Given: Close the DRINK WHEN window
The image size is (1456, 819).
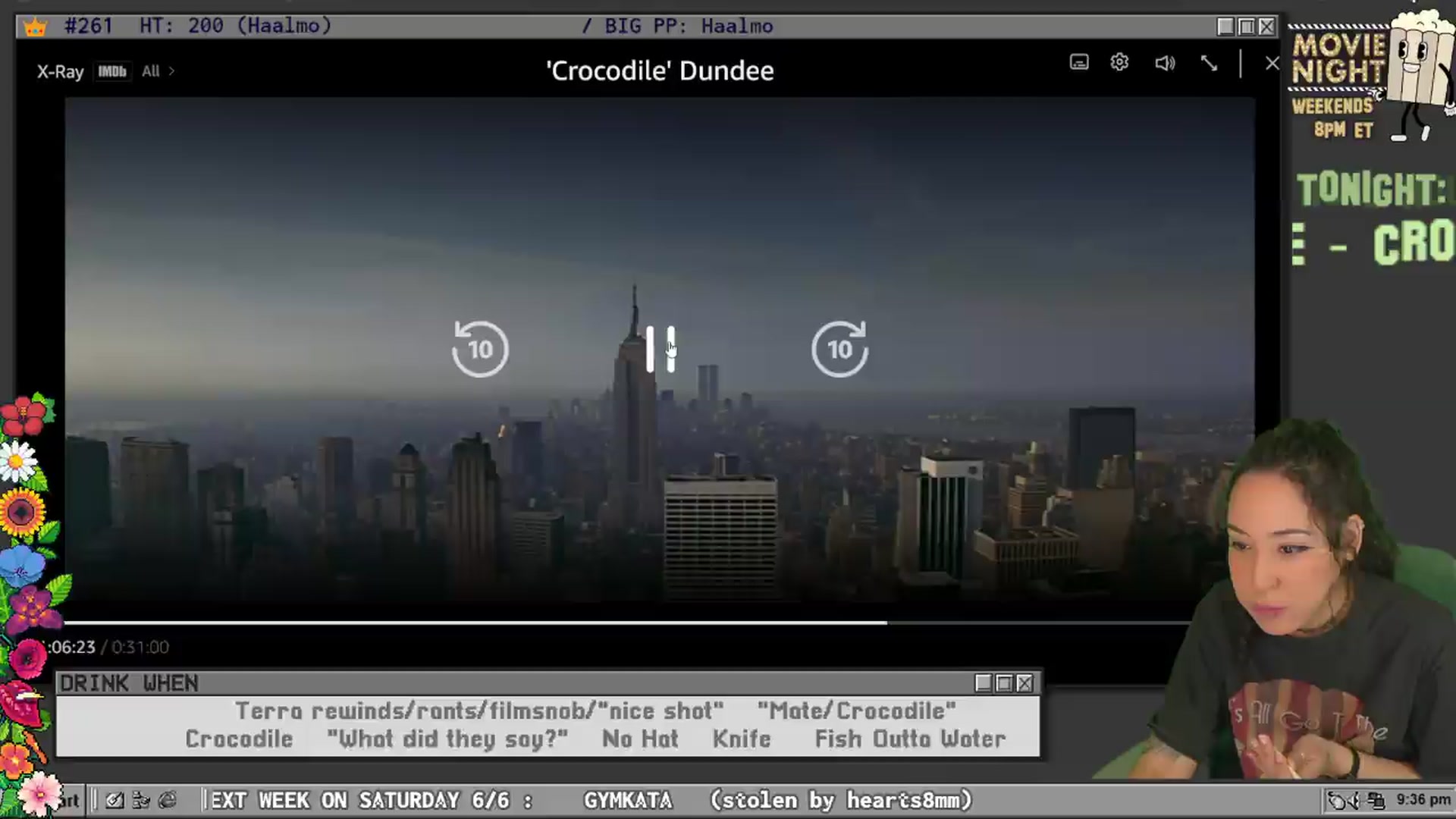Looking at the screenshot, I should point(1025,683).
